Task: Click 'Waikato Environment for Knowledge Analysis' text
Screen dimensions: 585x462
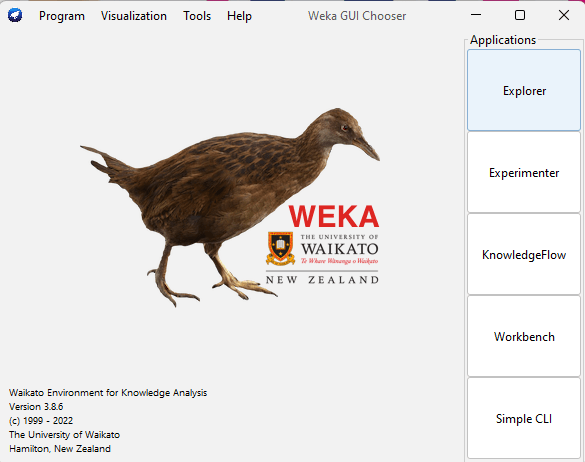Action: click(108, 393)
